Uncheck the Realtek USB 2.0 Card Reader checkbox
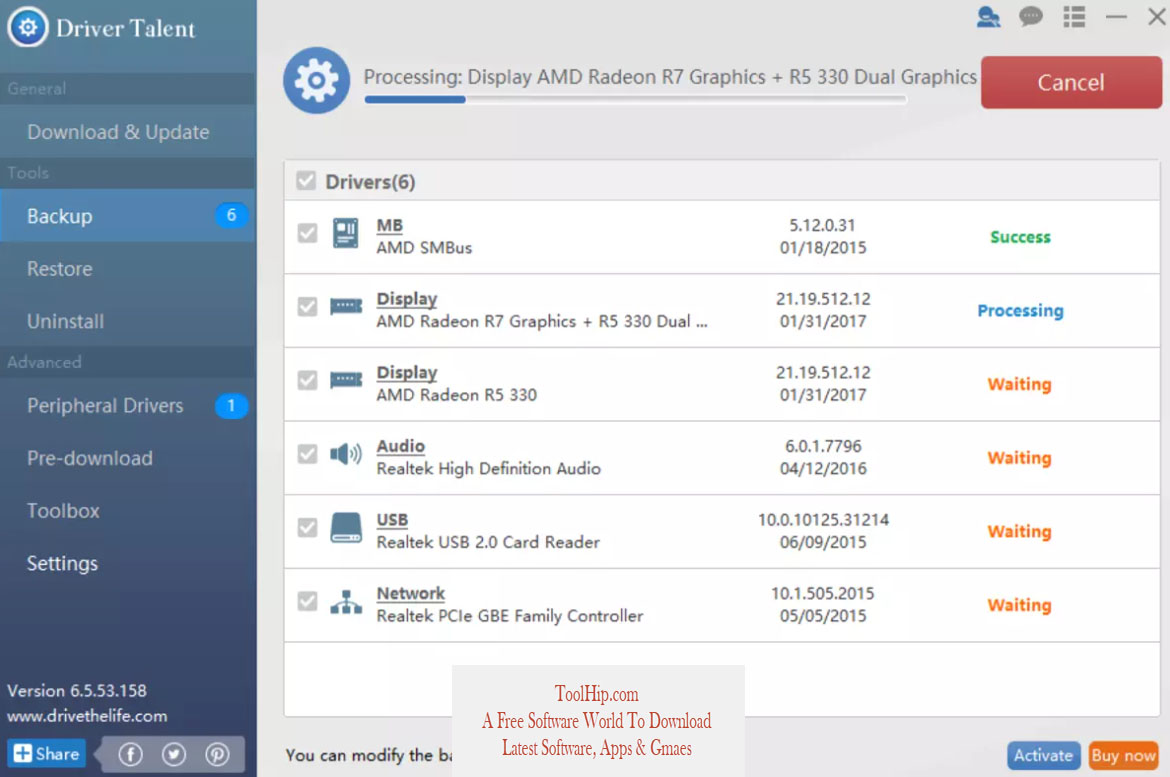1170x777 pixels. click(307, 528)
